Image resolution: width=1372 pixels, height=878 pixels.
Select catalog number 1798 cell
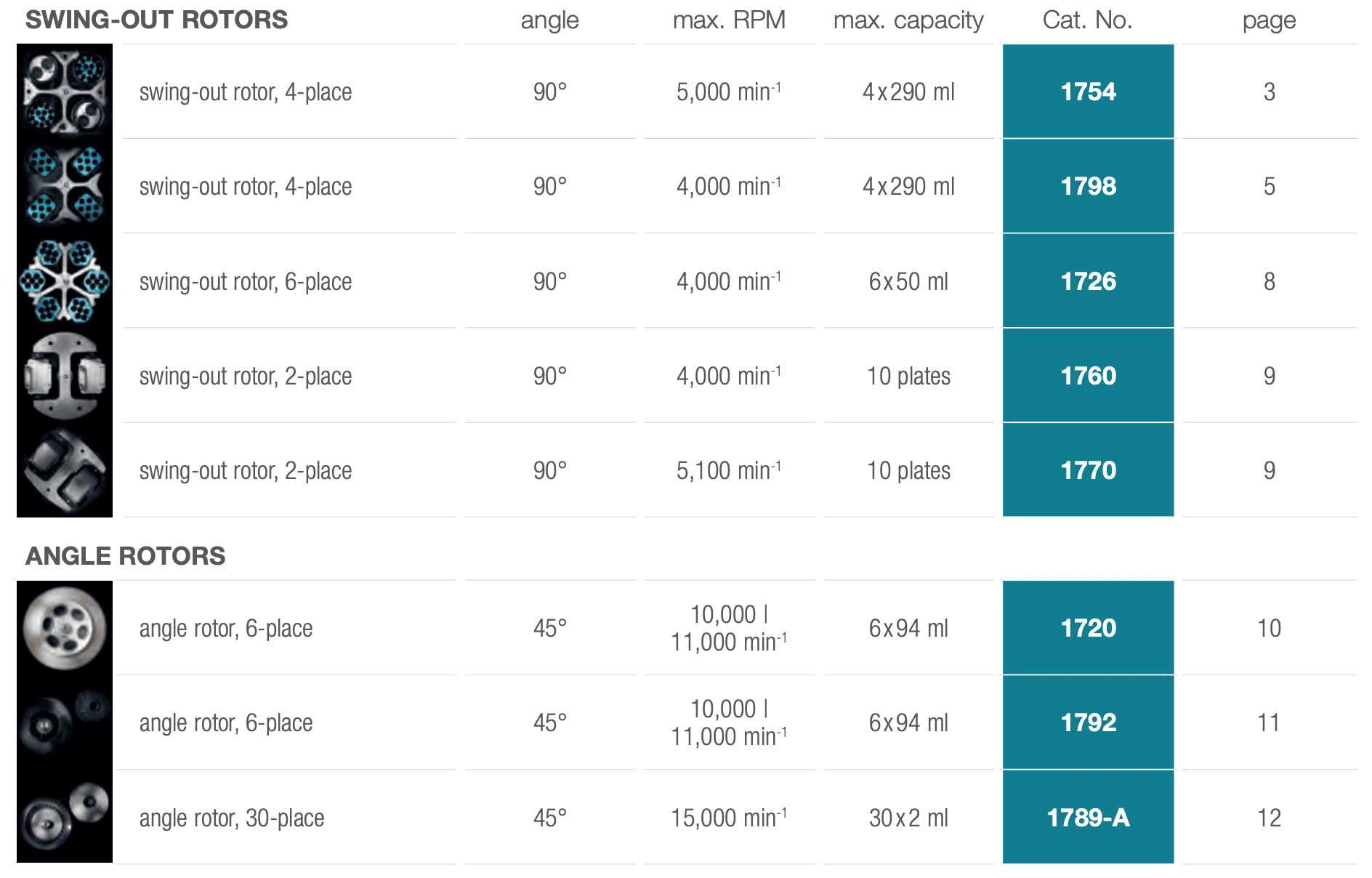coord(1088,186)
